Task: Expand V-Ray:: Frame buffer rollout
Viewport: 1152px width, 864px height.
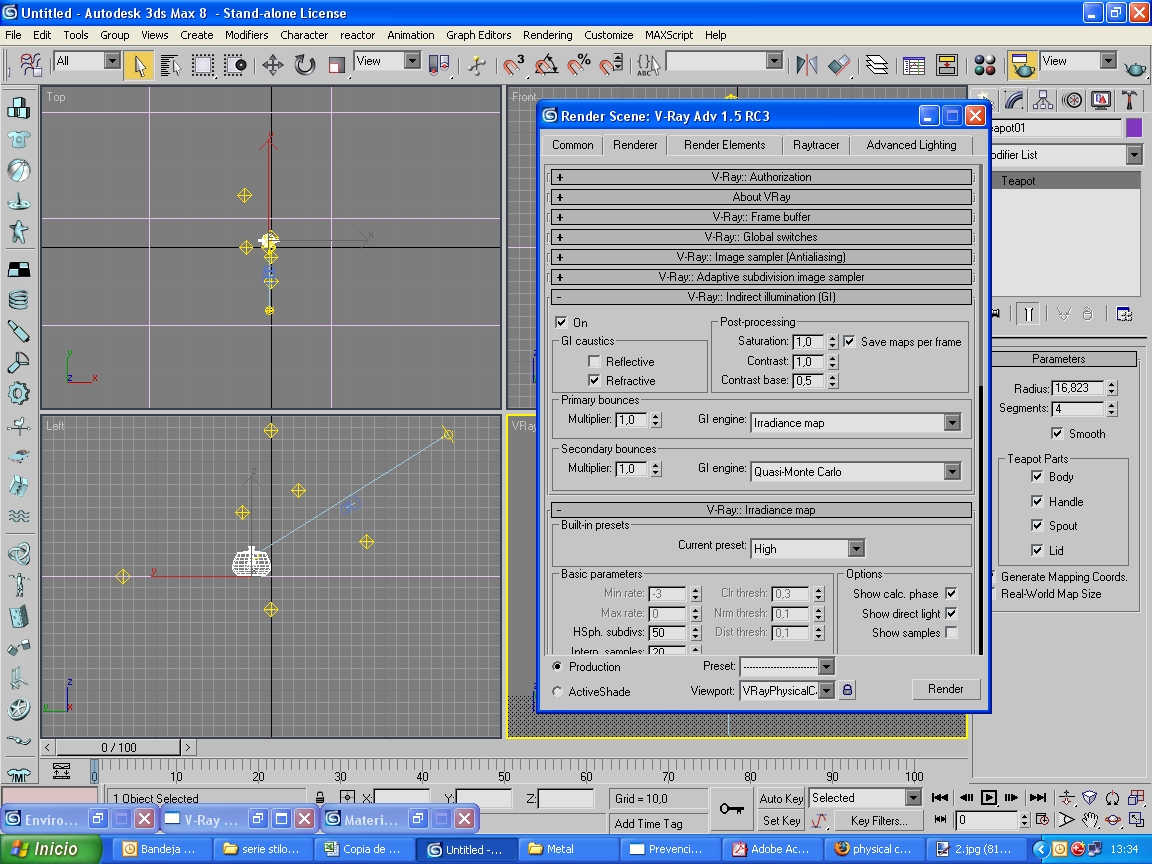Action: pyautogui.click(x=761, y=217)
